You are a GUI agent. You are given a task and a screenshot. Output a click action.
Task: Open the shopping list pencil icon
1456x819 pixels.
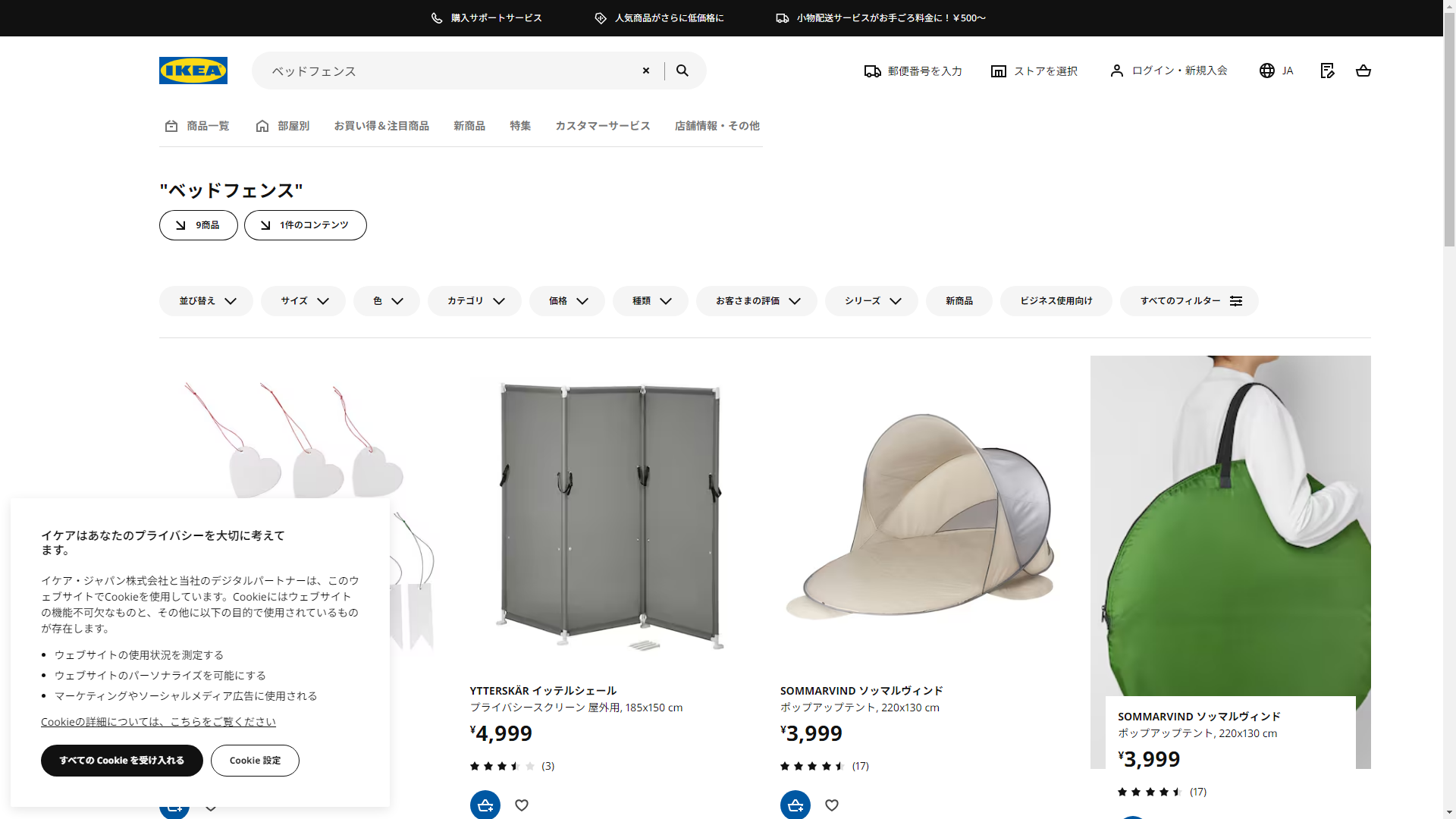1327,71
